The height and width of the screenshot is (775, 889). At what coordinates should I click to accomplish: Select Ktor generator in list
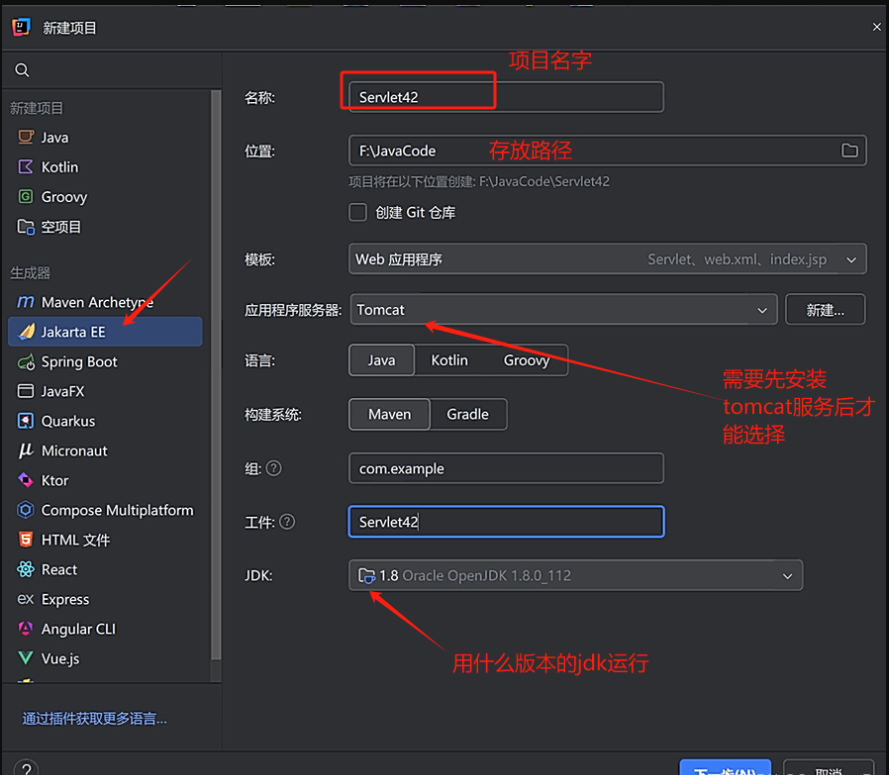(105, 480)
